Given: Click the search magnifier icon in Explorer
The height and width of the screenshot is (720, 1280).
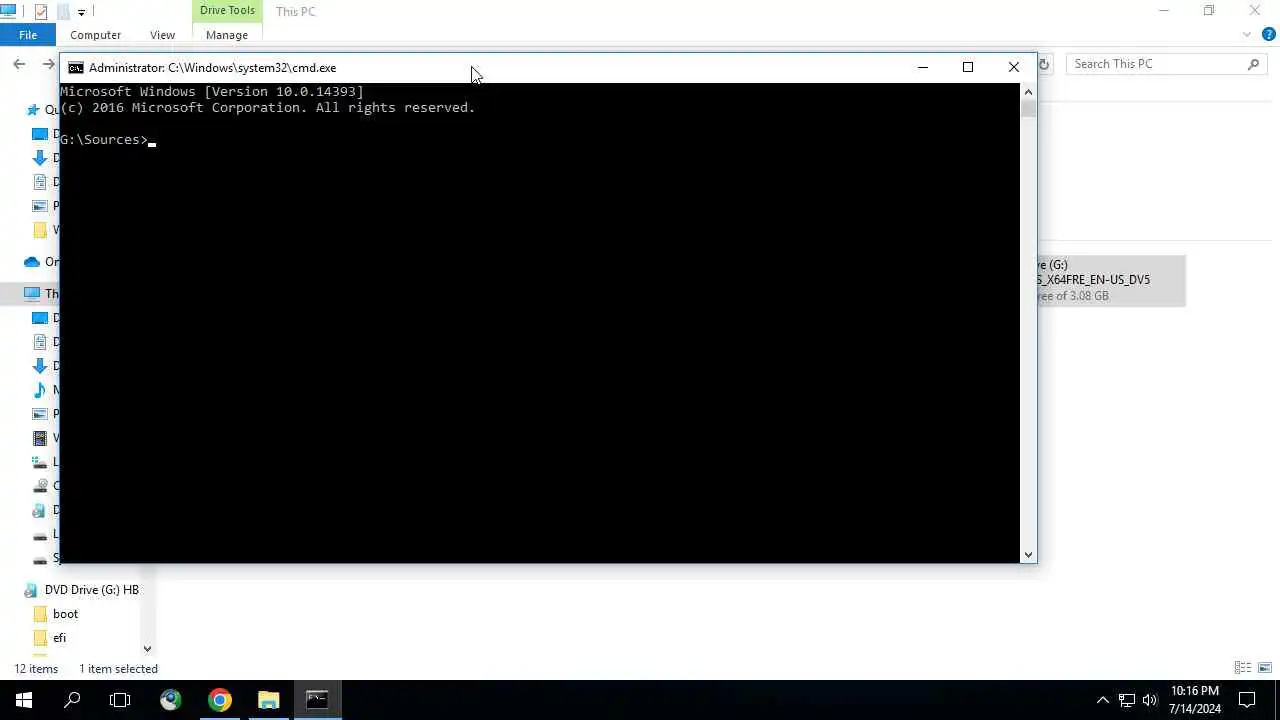Looking at the screenshot, I should (1253, 64).
